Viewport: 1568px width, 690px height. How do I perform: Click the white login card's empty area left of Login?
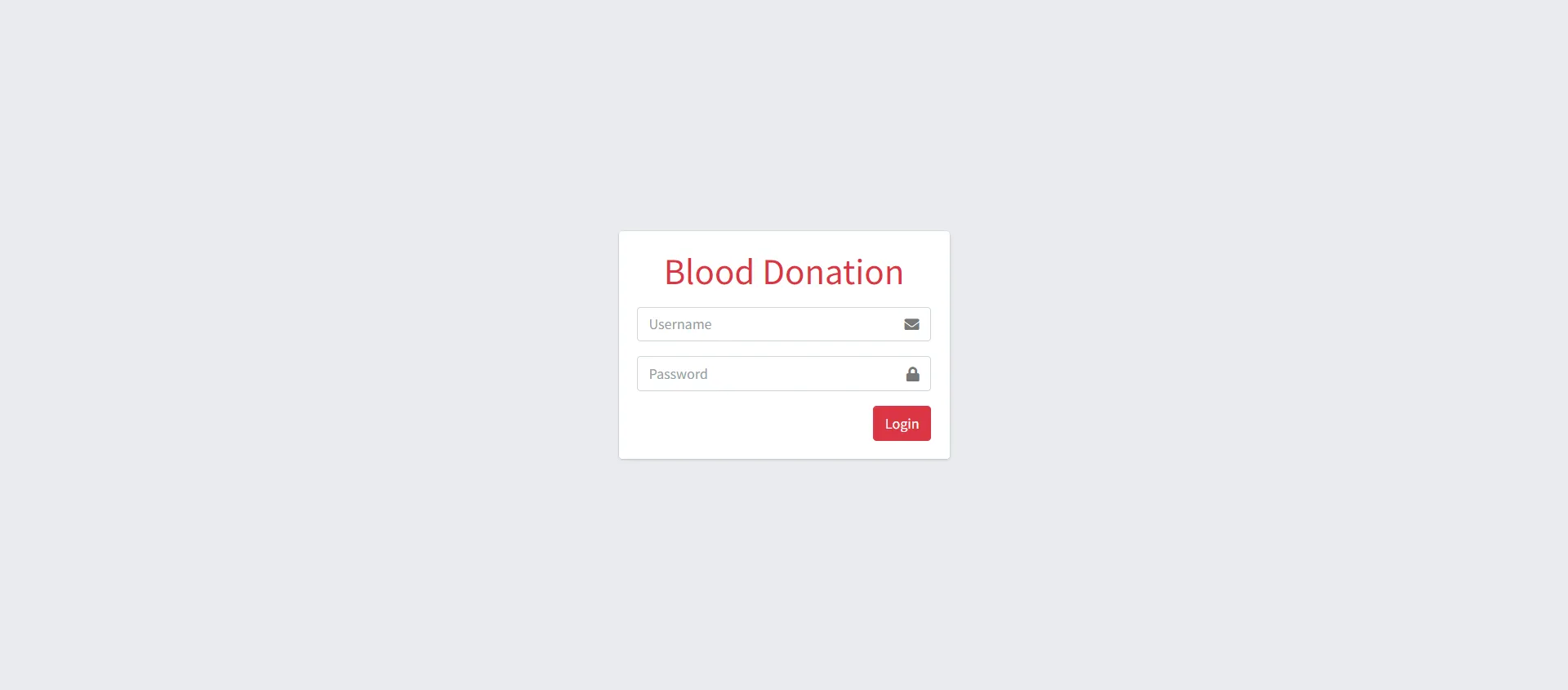[751, 424]
